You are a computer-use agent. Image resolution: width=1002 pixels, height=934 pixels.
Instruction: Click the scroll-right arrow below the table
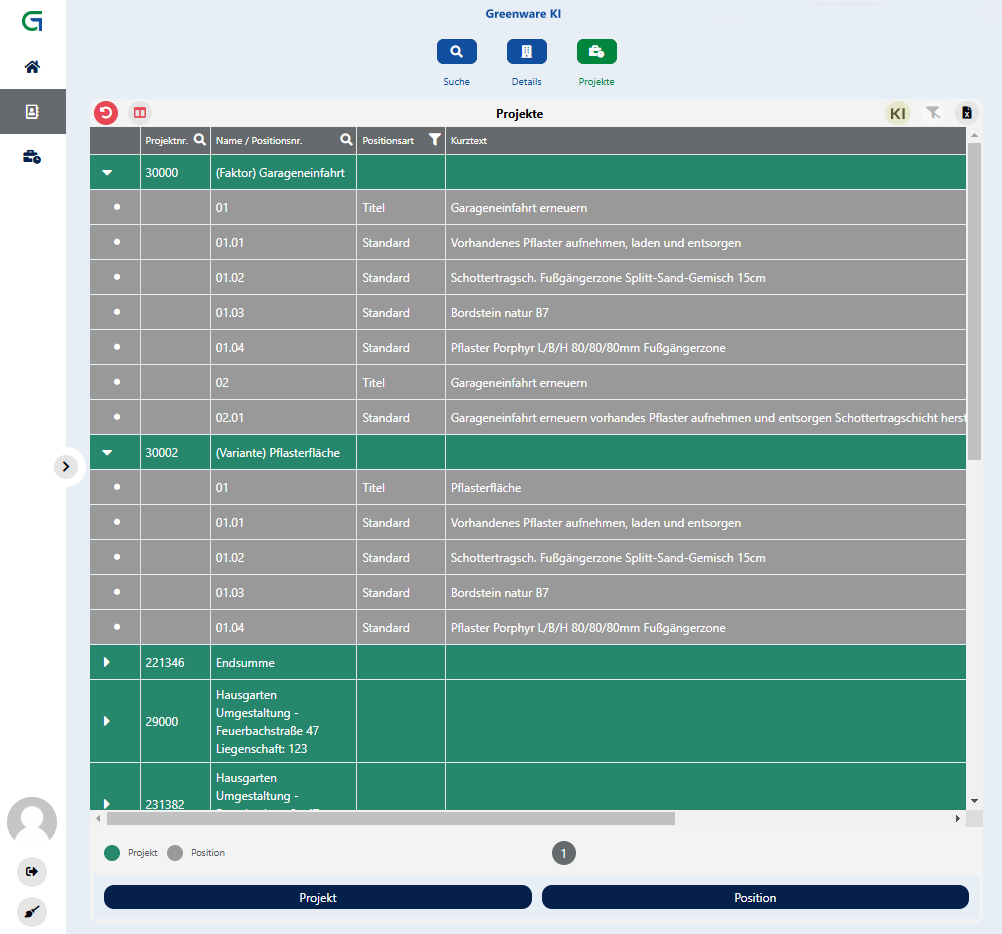point(957,818)
